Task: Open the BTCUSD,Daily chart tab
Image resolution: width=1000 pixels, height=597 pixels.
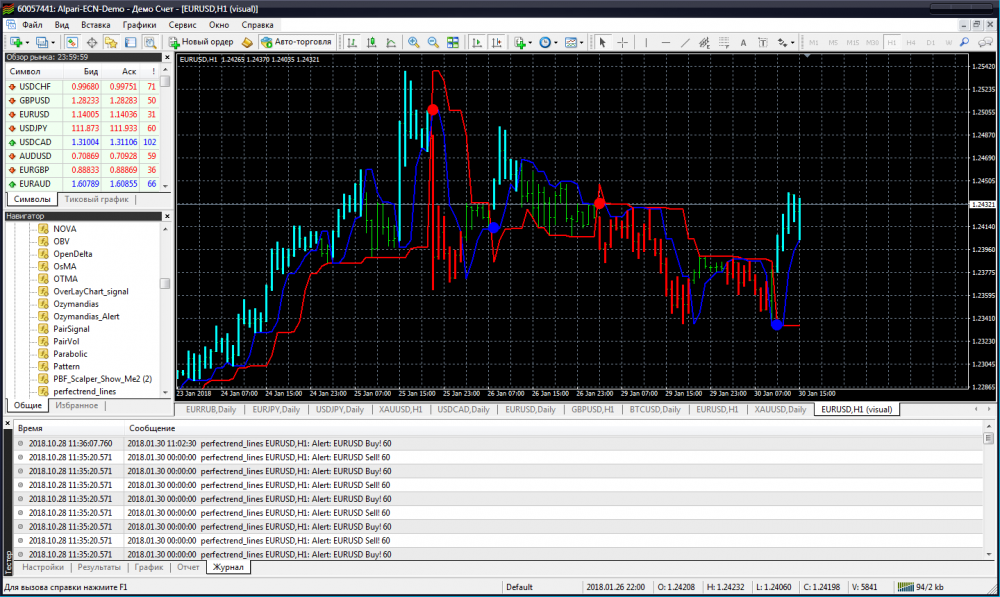Action: pyautogui.click(x=655, y=409)
